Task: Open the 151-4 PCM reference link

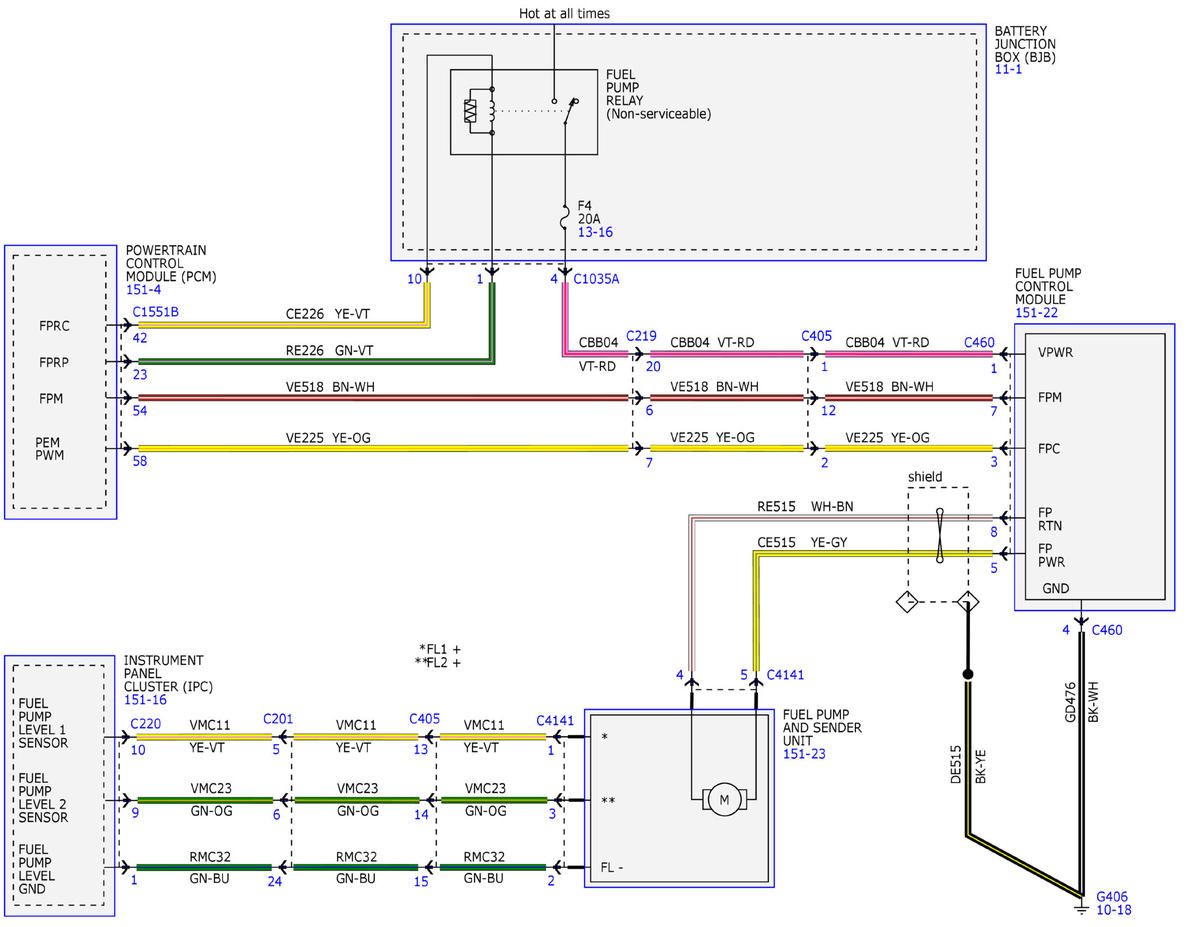Action: (x=141, y=290)
